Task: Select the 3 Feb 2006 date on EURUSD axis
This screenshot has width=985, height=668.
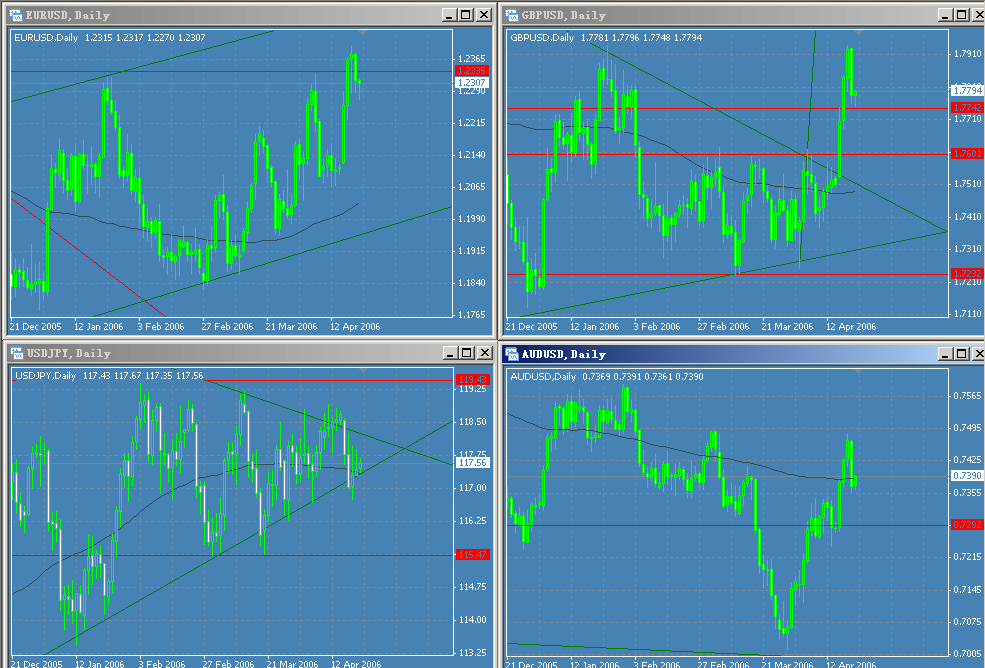Action: tap(161, 327)
